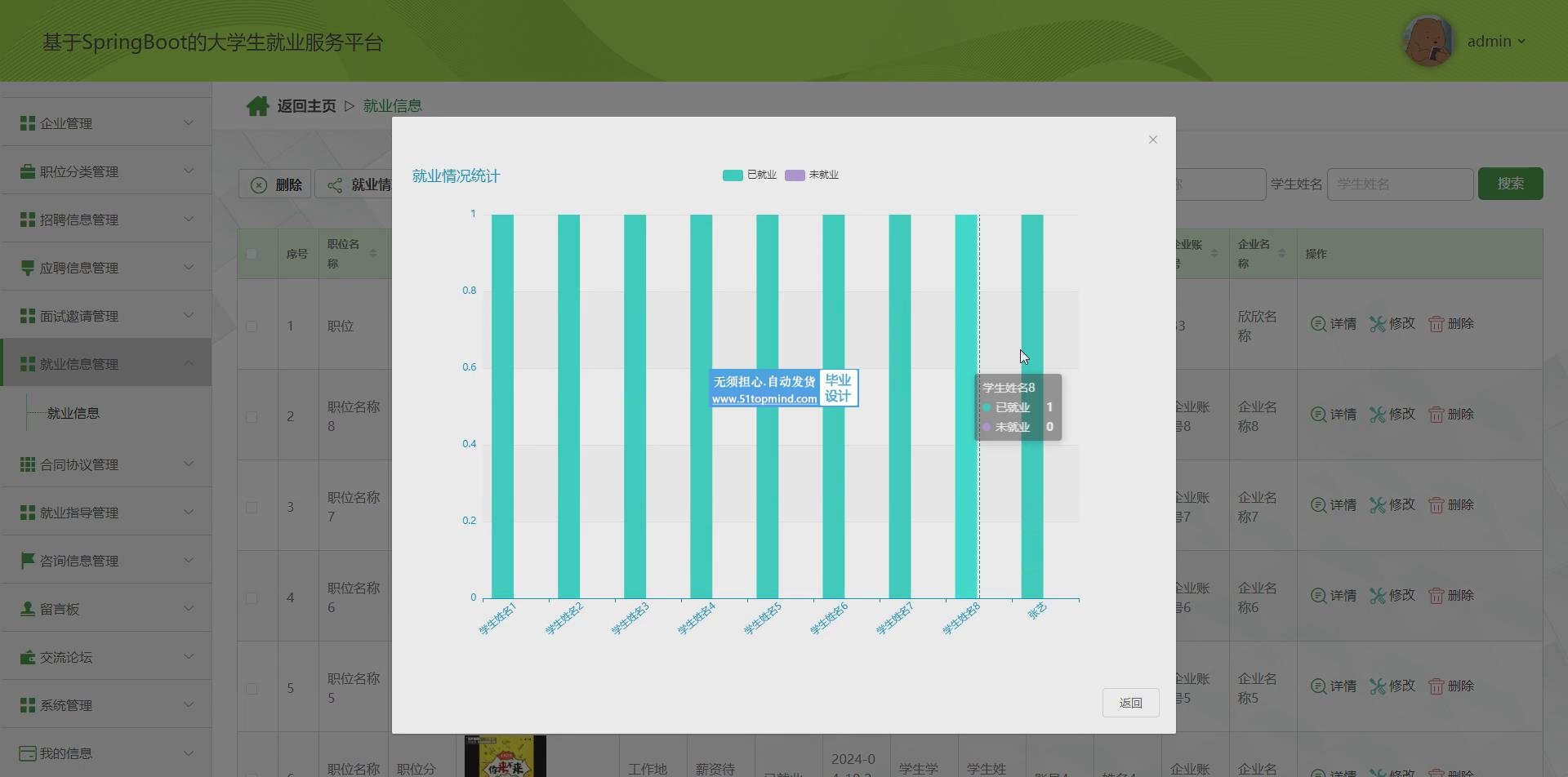Expand the 职位分类管理 menu chevron
The height and width of the screenshot is (777, 1568).
click(189, 171)
